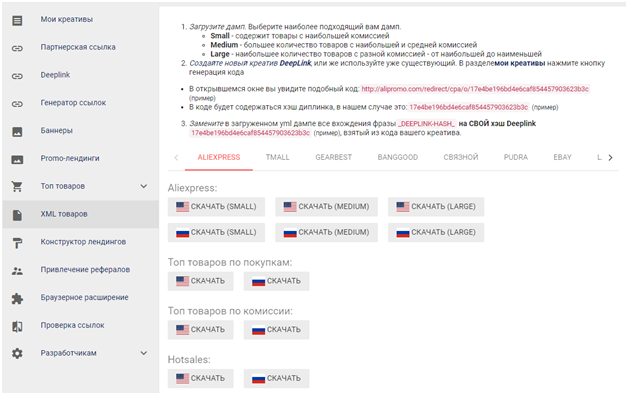Download US Hotsales file
Viewport: 628px width, 395px height.
coord(200,379)
